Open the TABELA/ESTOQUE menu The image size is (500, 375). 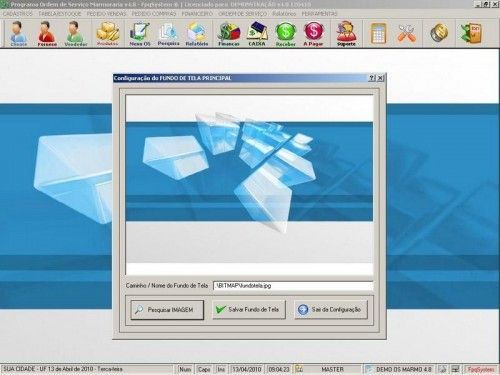pyautogui.click(x=60, y=14)
